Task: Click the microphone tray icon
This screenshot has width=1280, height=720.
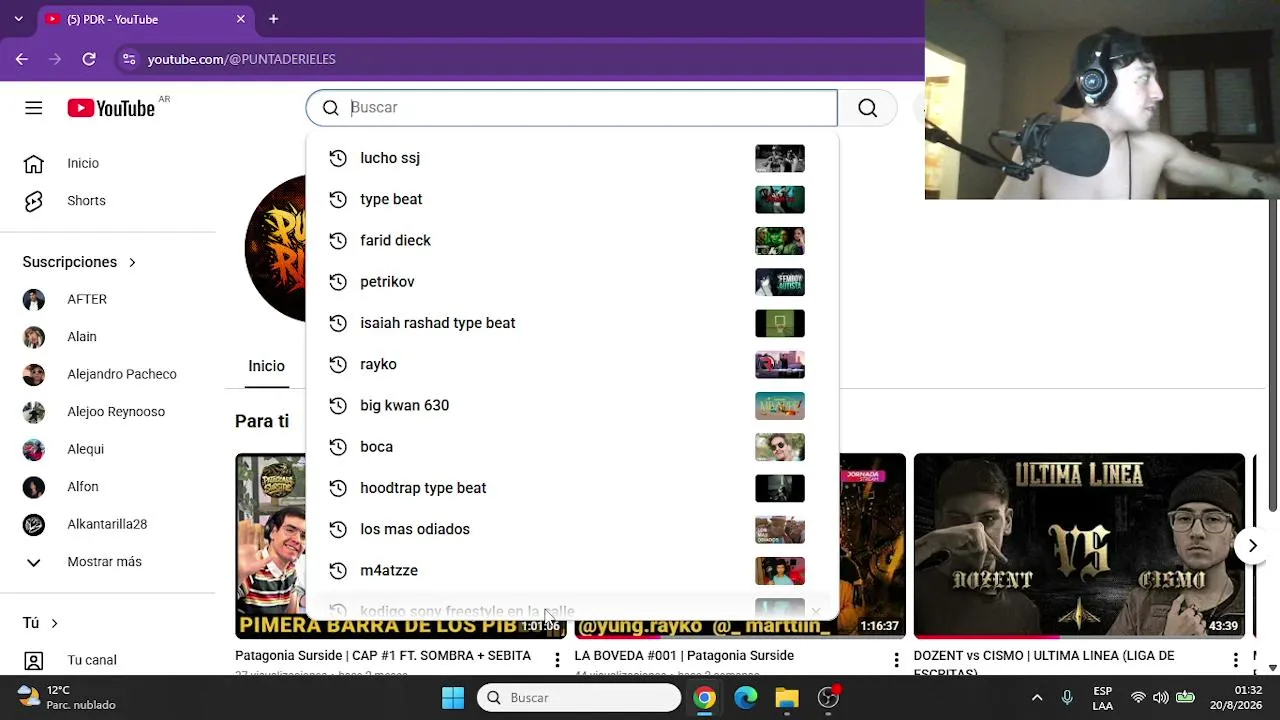Action: (1067, 698)
